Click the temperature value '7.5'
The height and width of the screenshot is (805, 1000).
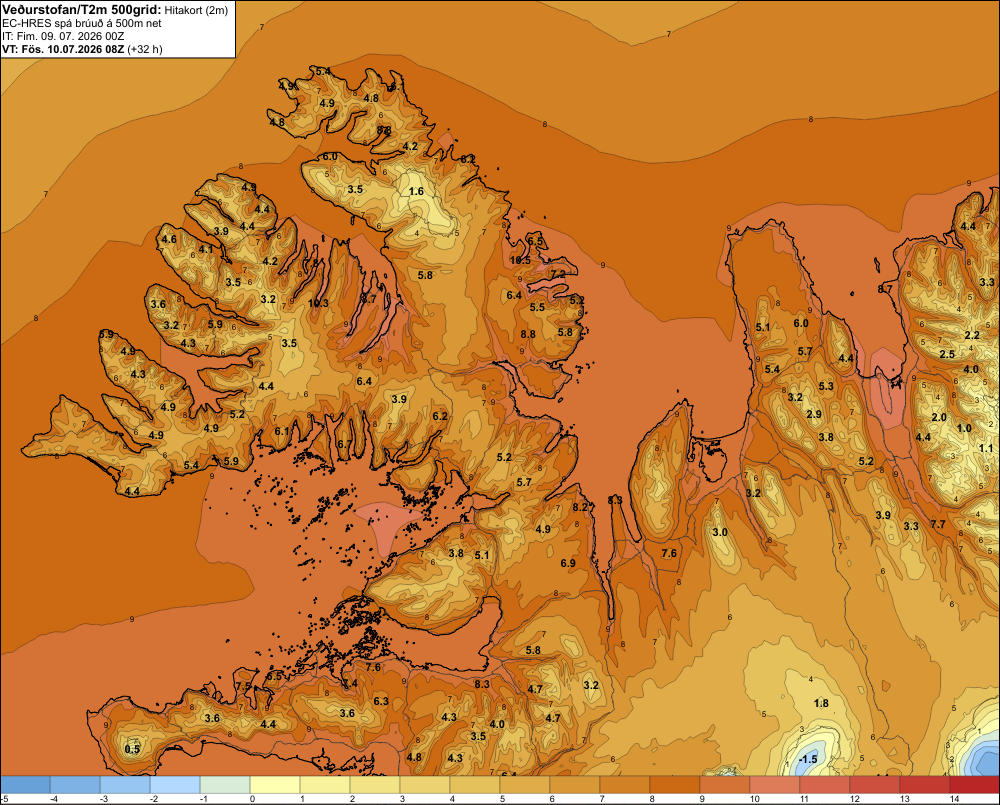(x=243, y=686)
